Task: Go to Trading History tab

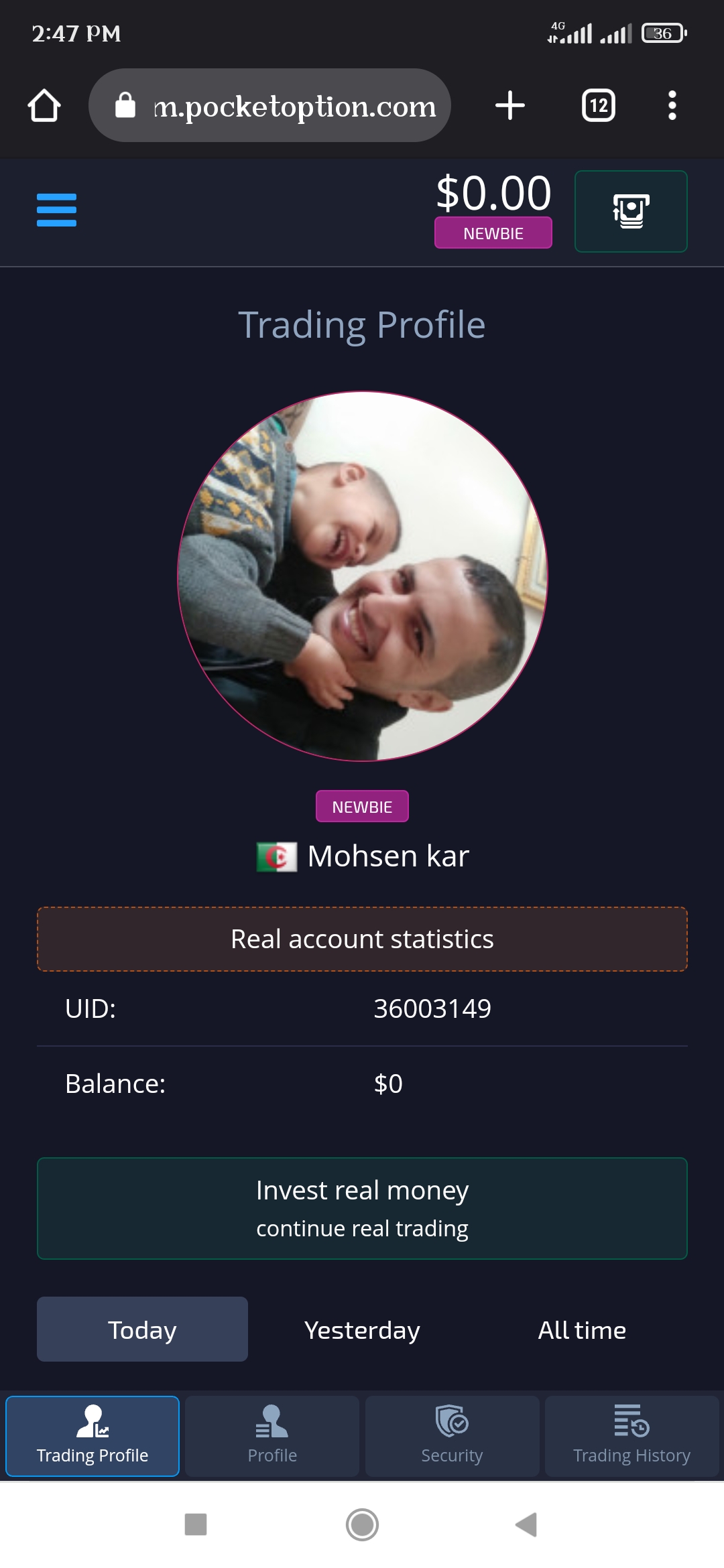Action: (x=631, y=1436)
